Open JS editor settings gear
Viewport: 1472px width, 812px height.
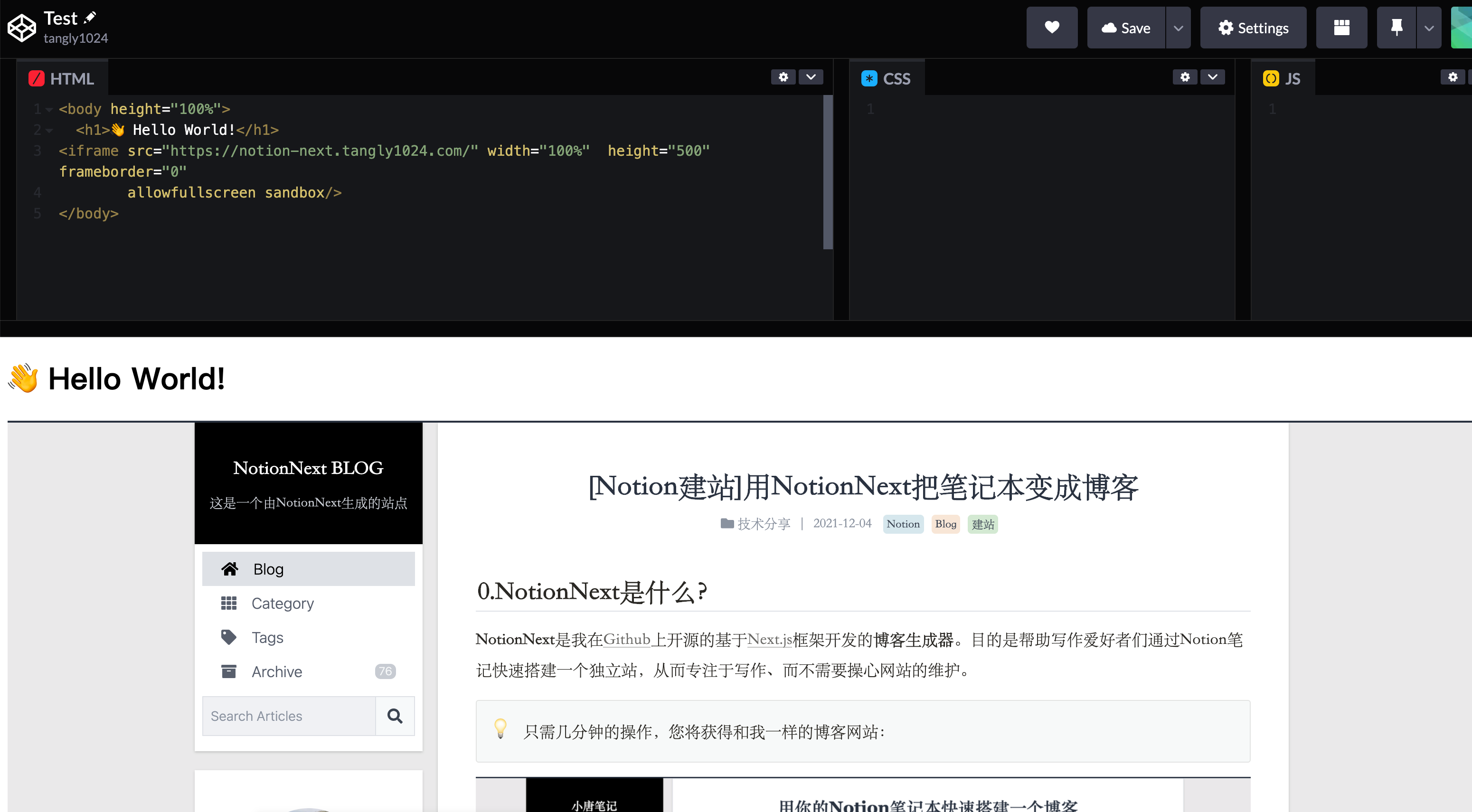pyautogui.click(x=1453, y=76)
